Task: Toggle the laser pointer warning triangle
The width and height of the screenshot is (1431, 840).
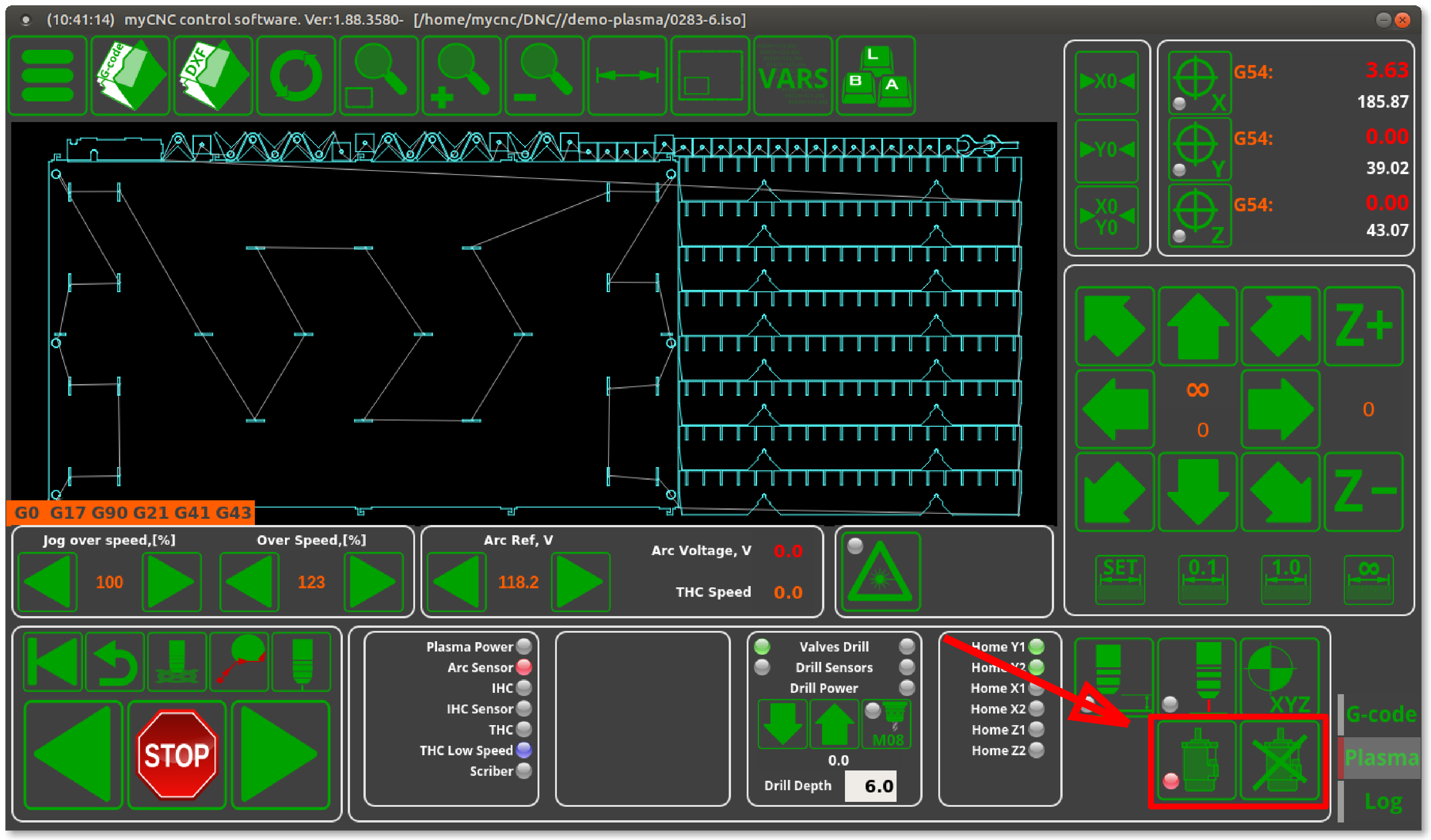Action: click(x=880, y=573)
